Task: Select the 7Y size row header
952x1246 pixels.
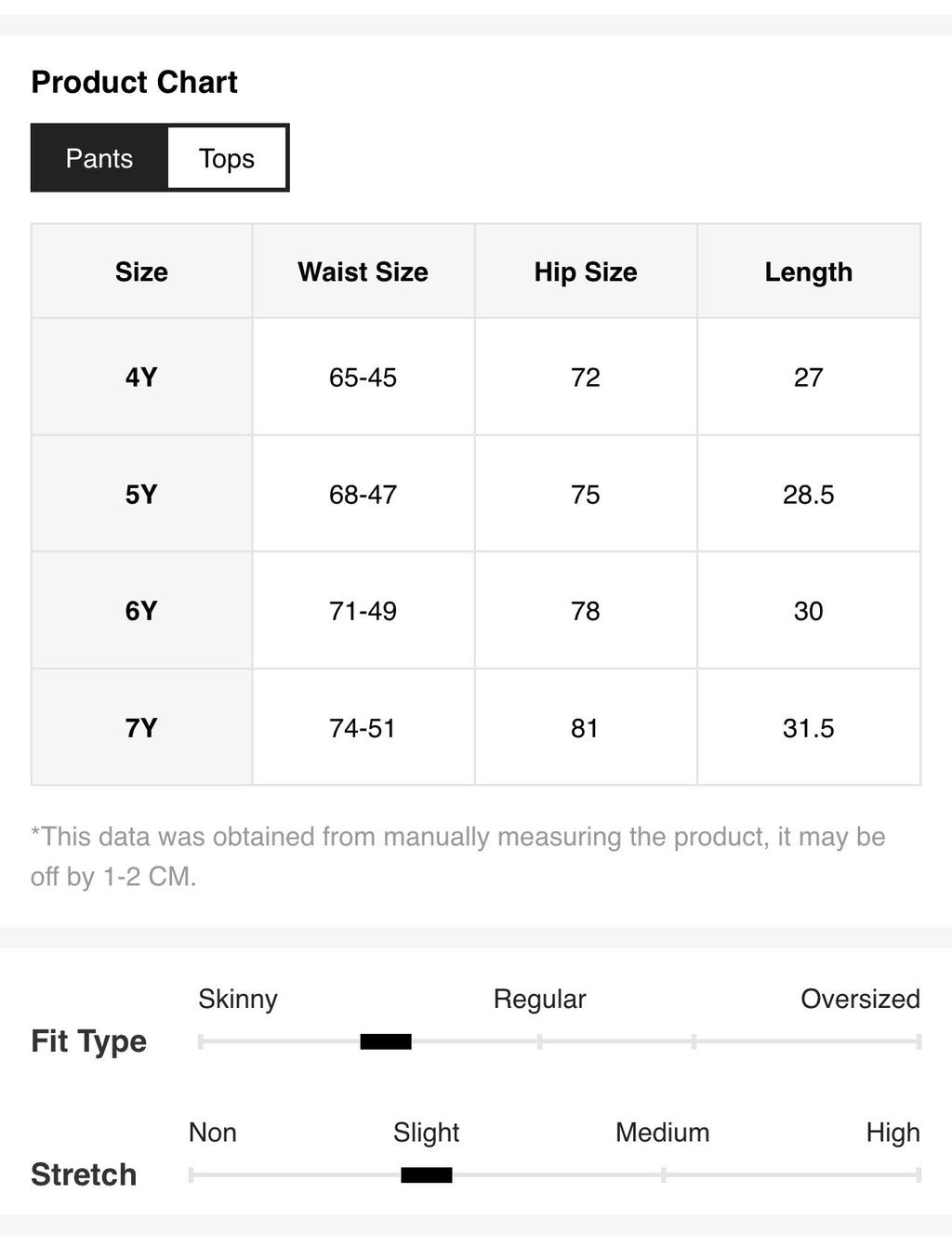Action: 141,728
